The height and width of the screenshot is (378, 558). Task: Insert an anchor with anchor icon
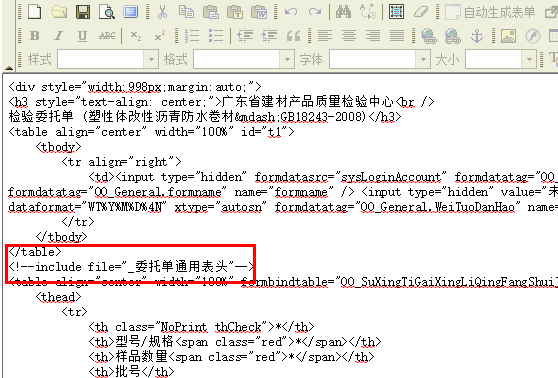(x=477, y=36)
